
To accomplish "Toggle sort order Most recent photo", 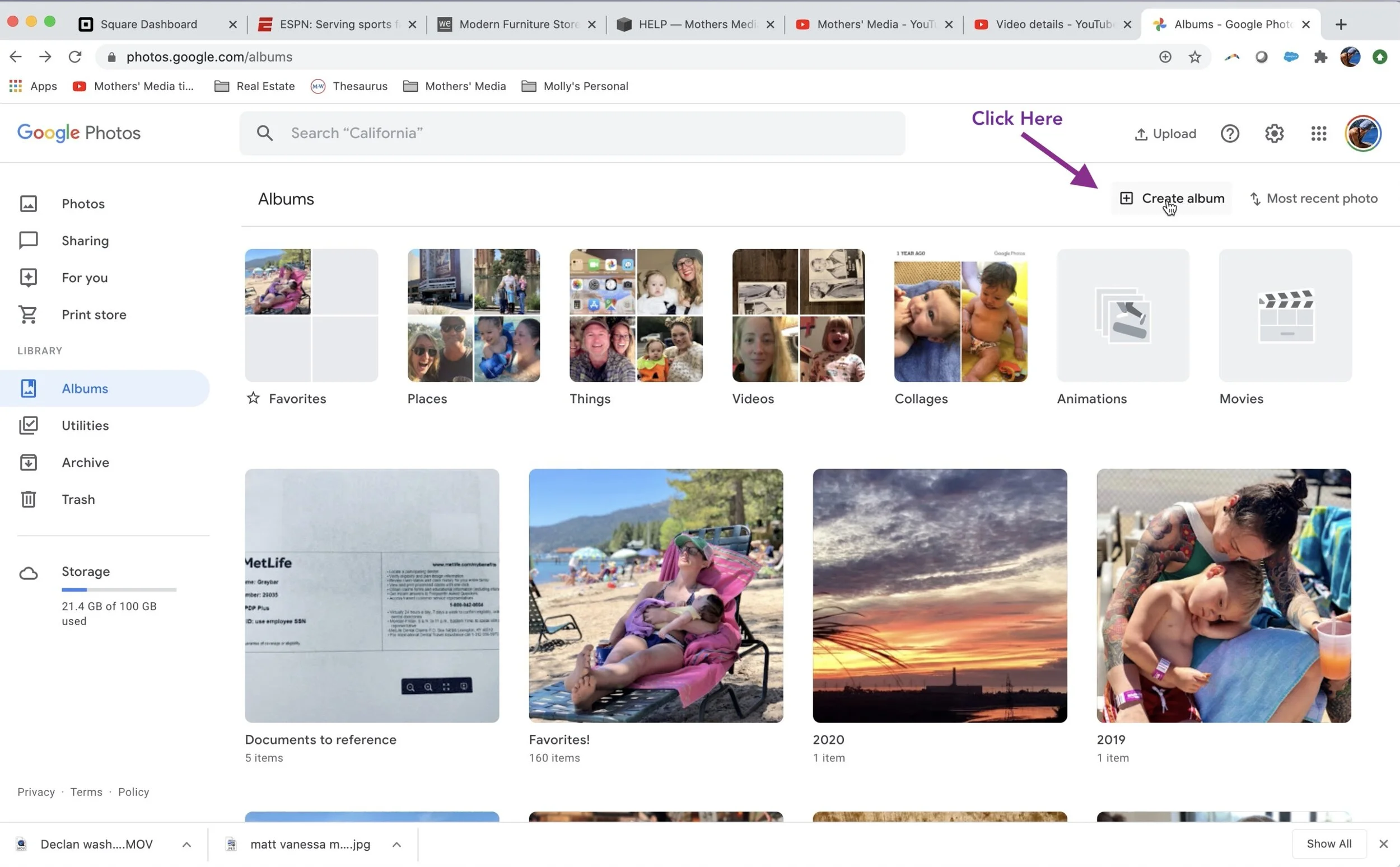I will tap(1313, 198).
